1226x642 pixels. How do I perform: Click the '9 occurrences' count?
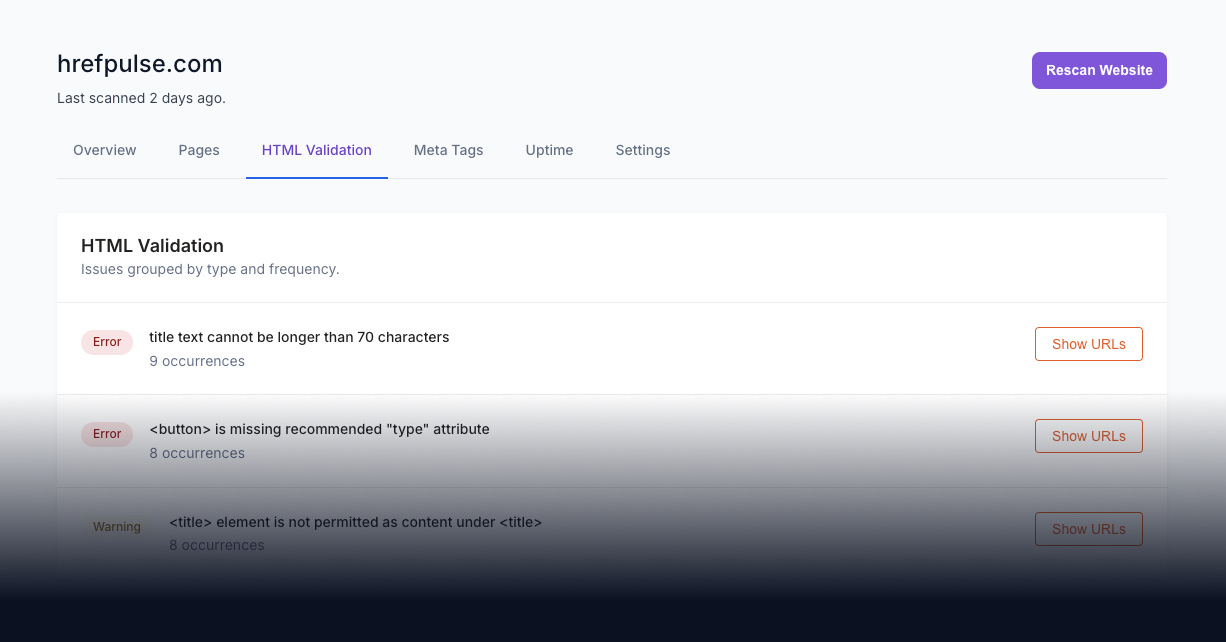tap(197, 361)
